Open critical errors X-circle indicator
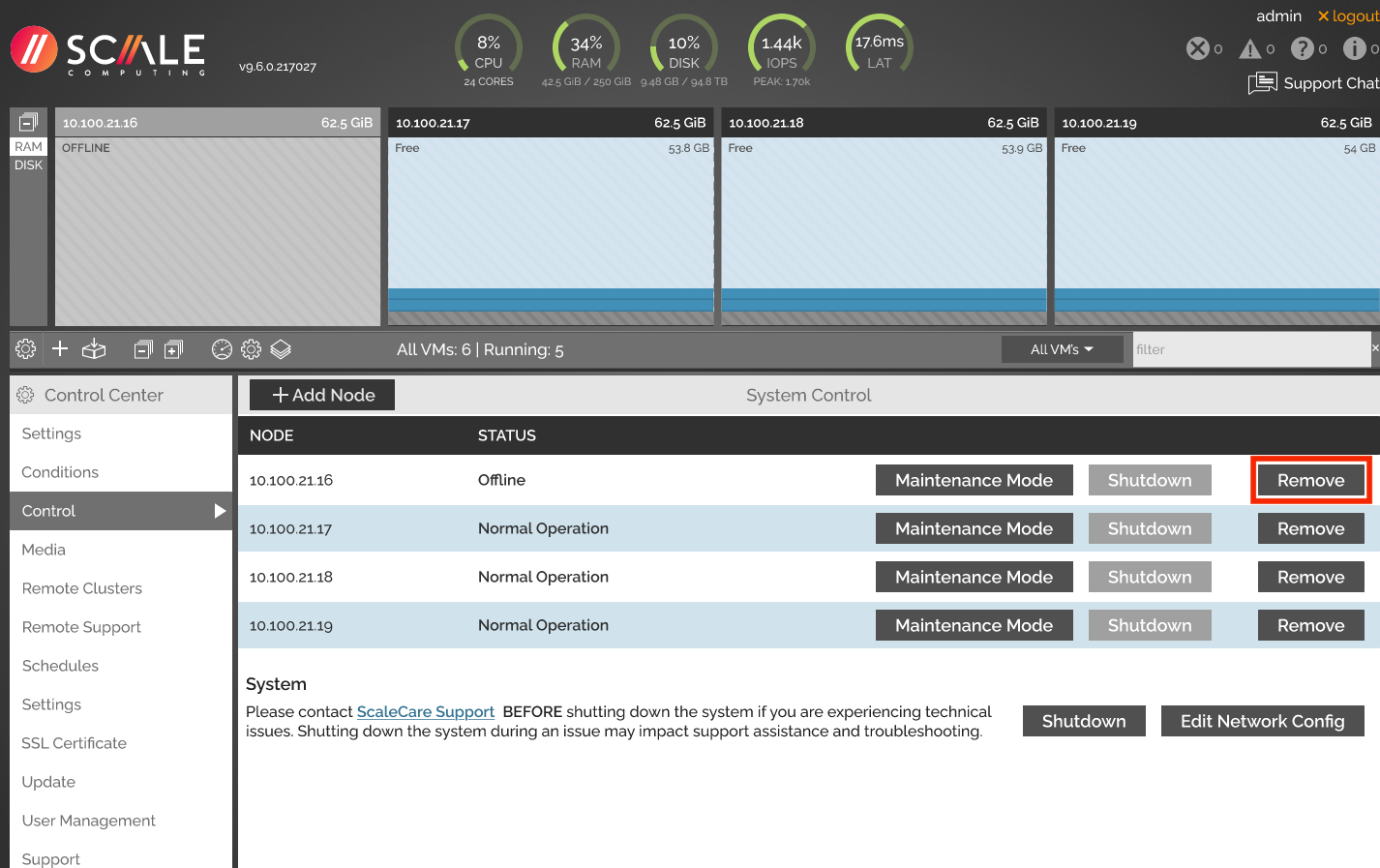Viewport: 1380px width, 868px height. [x=1198, y=48]
